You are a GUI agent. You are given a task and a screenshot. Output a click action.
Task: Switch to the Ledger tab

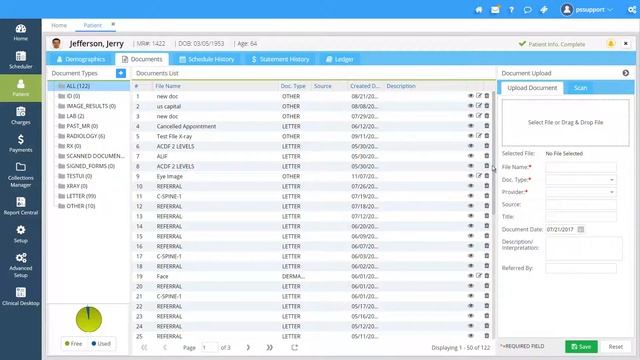click(340, 59)
